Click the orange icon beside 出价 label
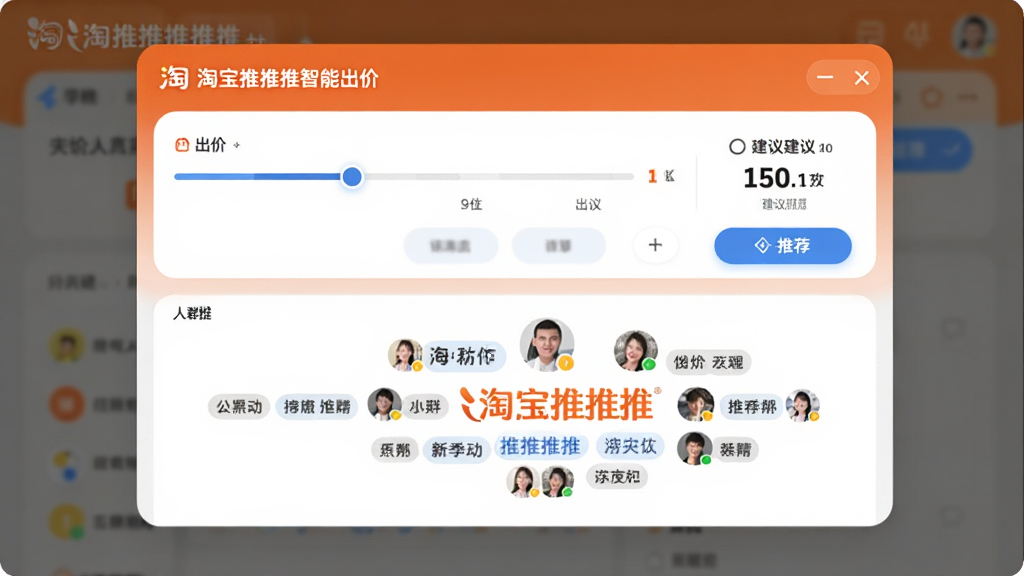 coord(182,145)
